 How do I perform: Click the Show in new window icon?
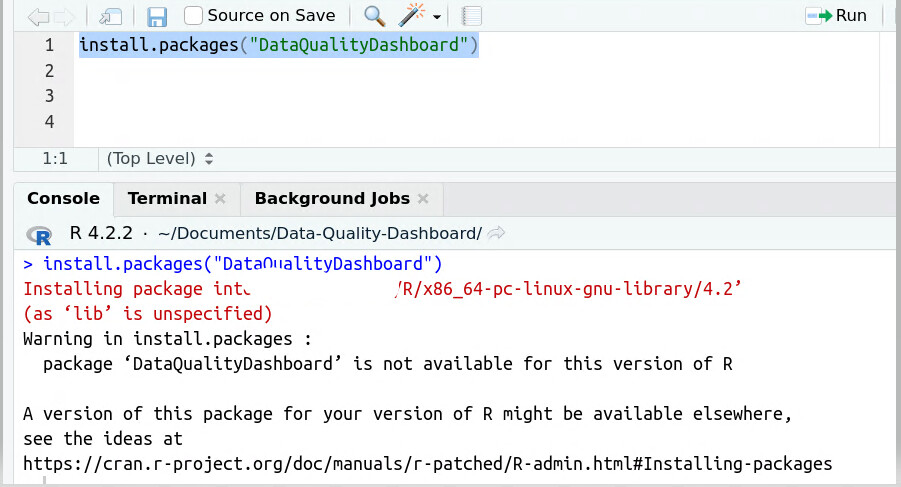click(x=111, y=16)
